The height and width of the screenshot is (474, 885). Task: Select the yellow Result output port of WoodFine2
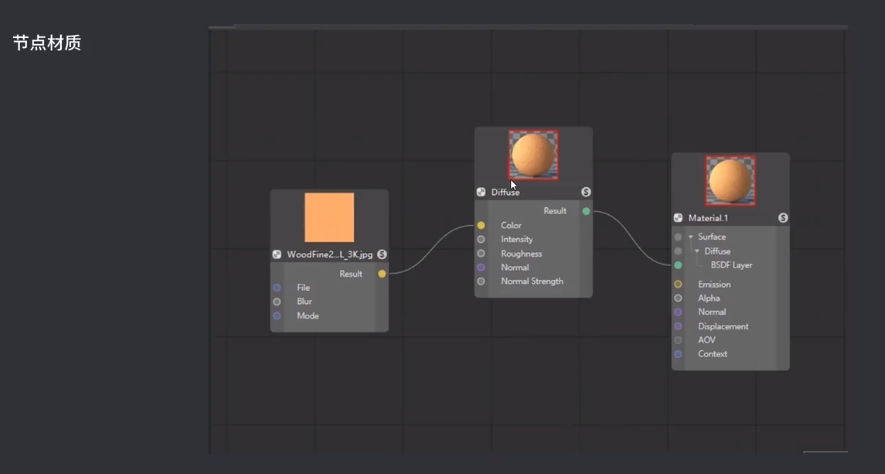(382, 274)
